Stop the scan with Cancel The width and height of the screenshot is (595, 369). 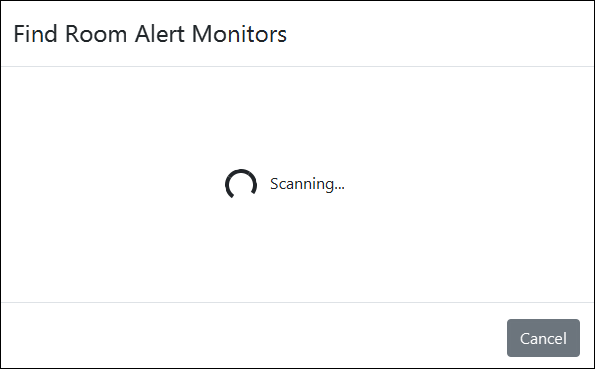tap(543, 338)
